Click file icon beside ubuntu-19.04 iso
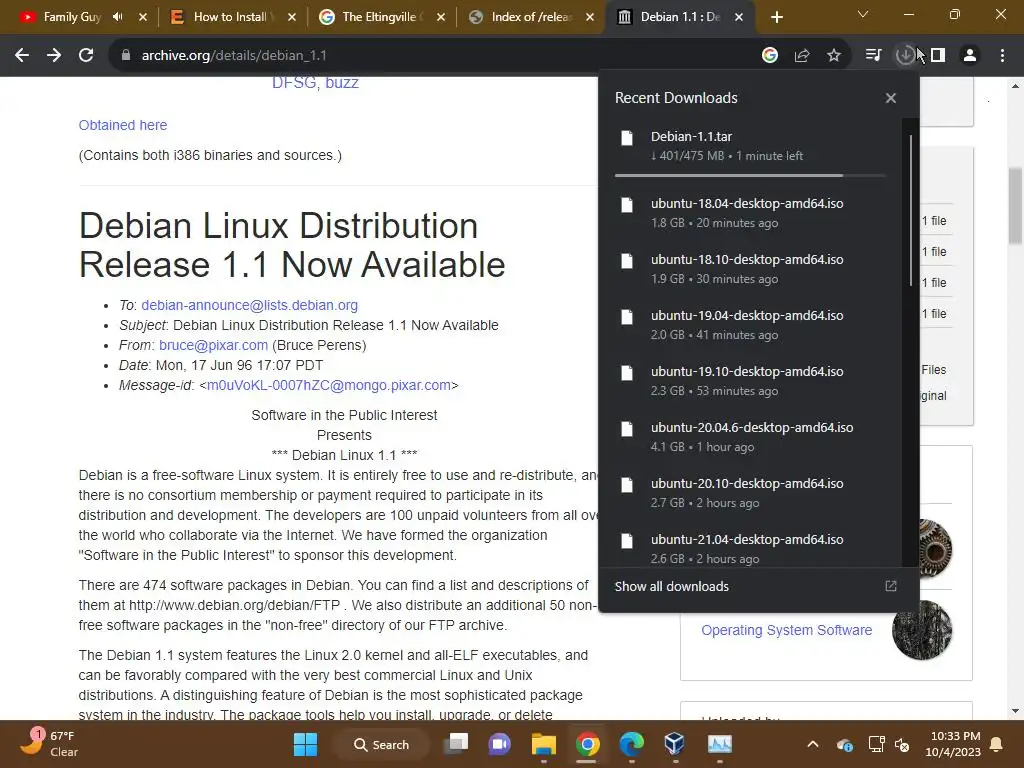1024x768 pixels. tap(627, 317)
